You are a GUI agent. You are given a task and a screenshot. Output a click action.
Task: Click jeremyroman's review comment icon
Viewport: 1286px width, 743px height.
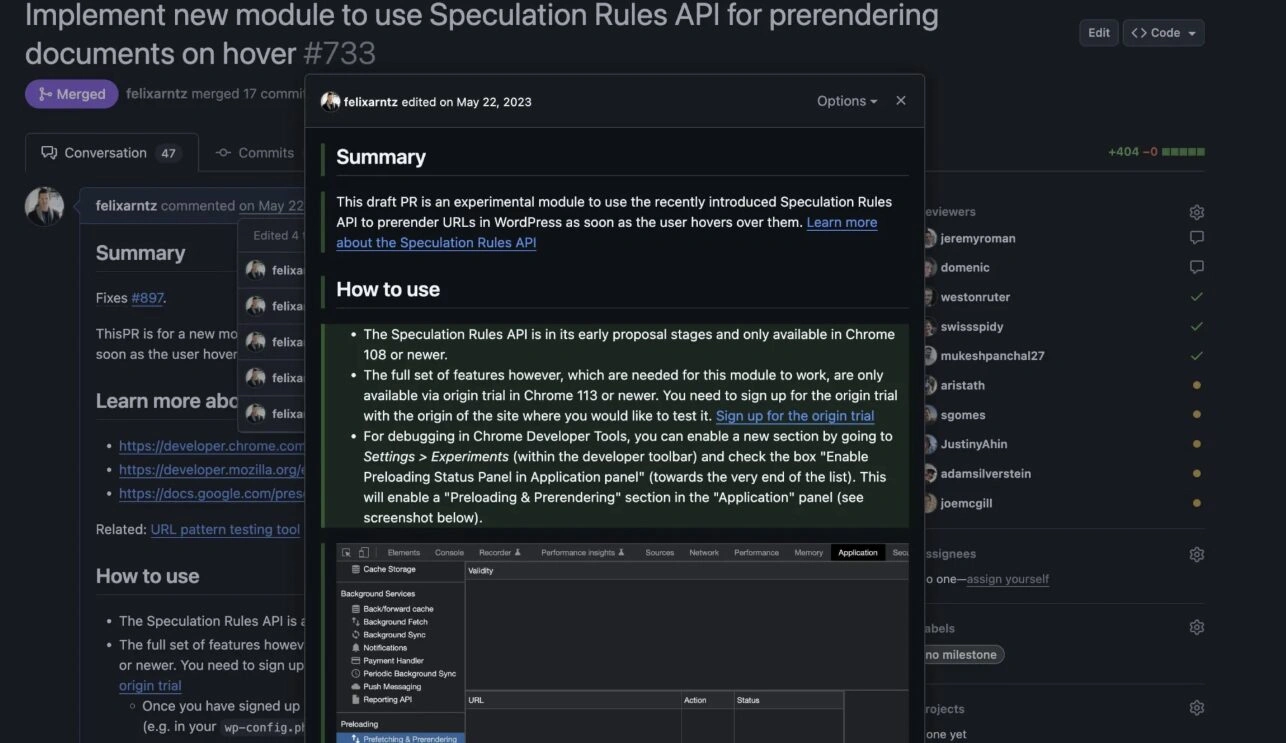1196,238
